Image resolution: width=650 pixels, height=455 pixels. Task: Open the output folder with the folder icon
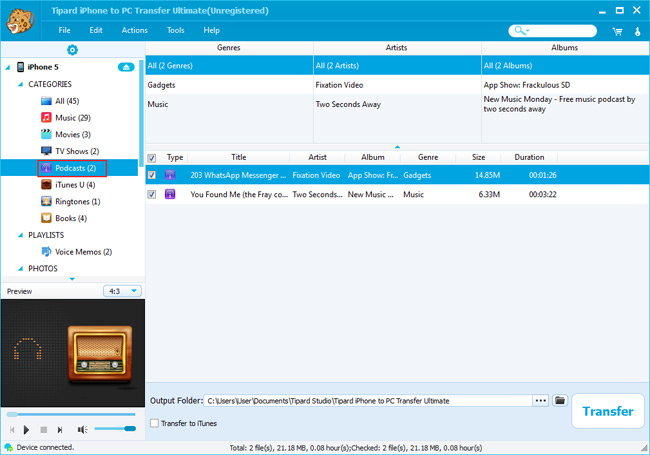pos(560,400)
